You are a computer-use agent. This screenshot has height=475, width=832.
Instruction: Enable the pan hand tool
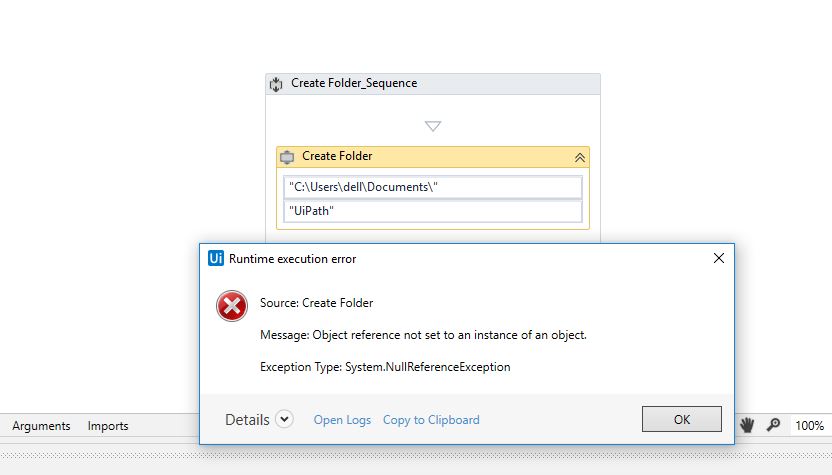pos(746,425)
